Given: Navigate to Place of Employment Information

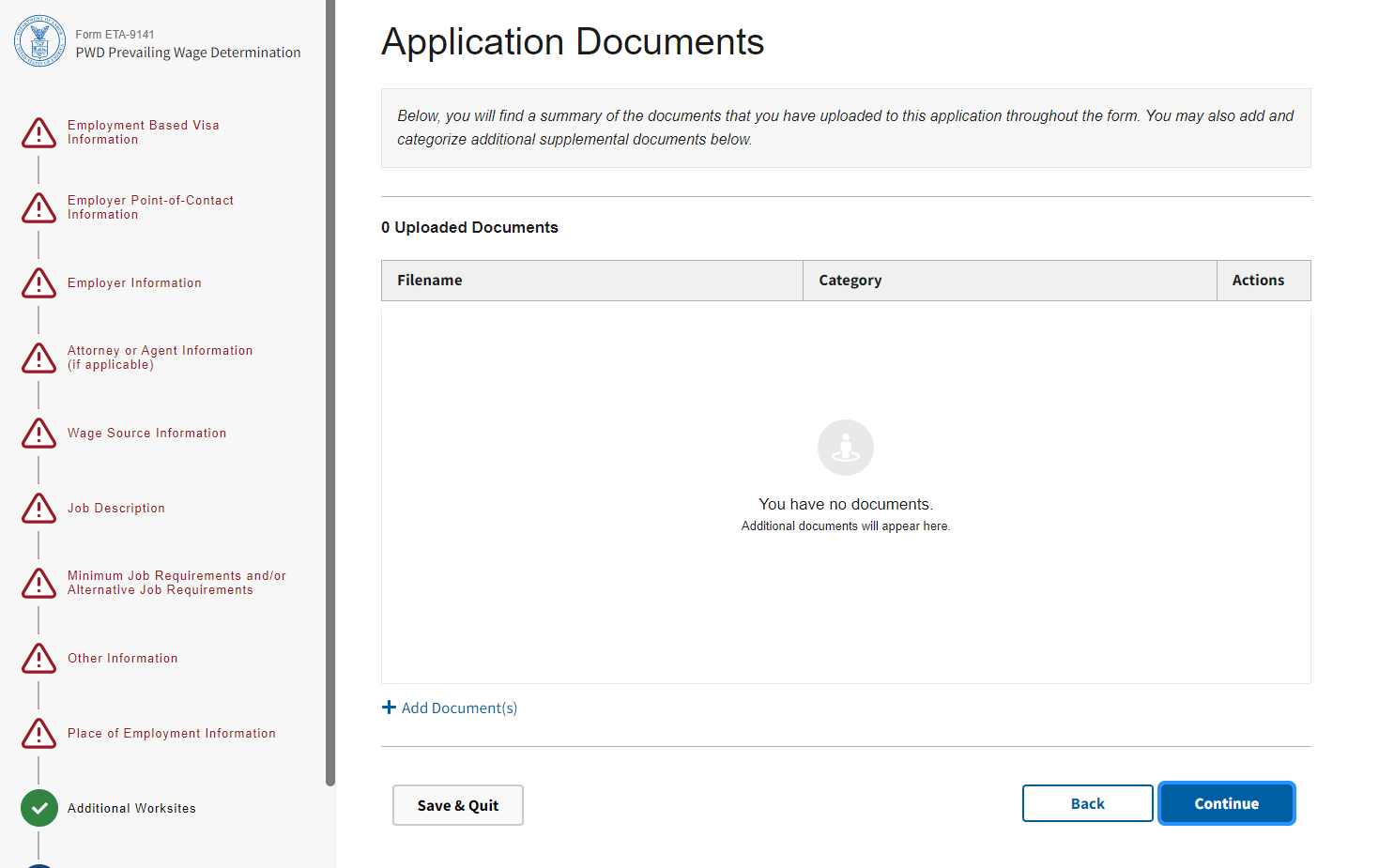Looking at the screenshot, I should click(171, 734).
